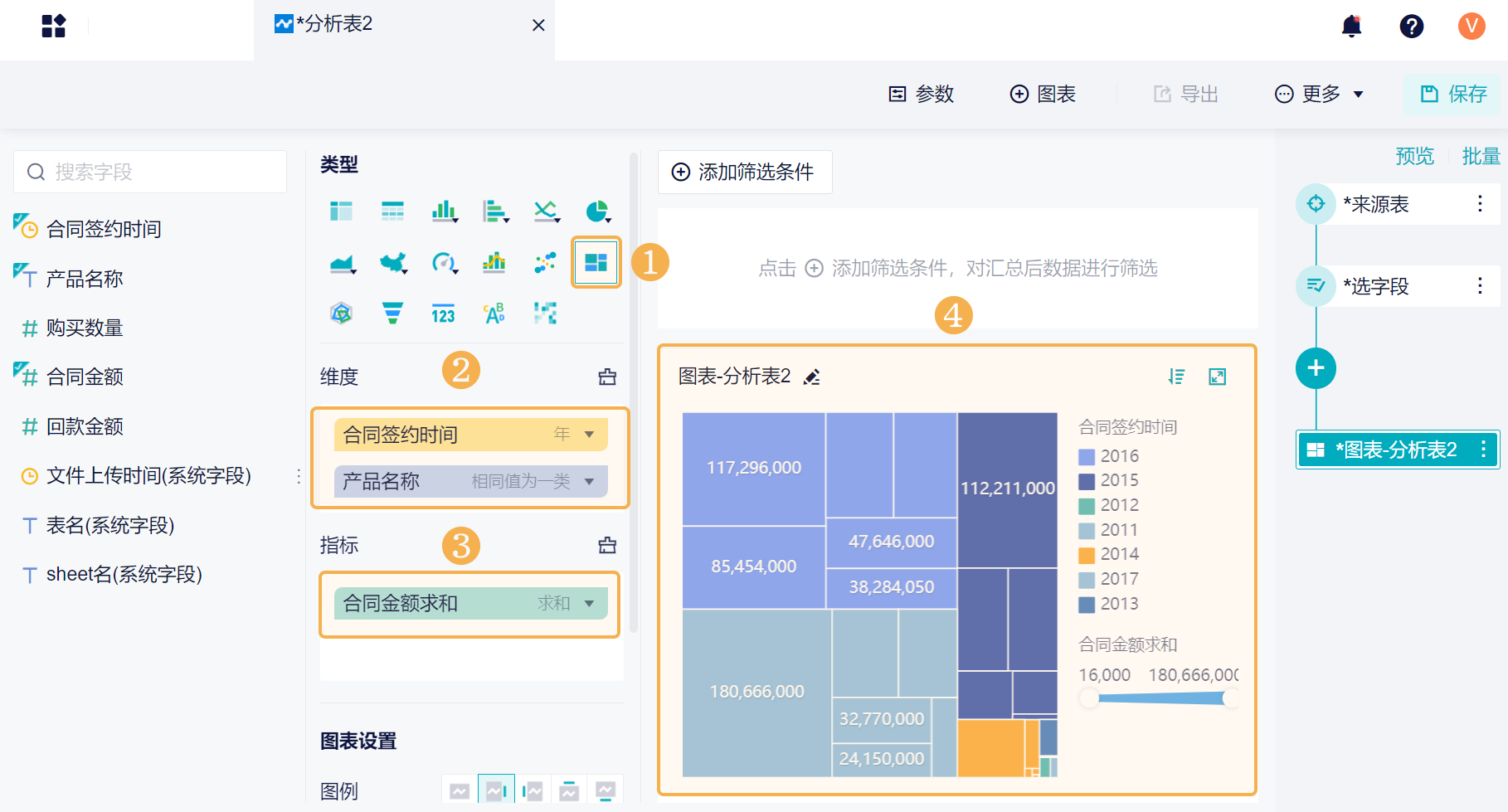Select the detail table chart type
This screenshot has height=812, width=1508.
pos(392,212)
